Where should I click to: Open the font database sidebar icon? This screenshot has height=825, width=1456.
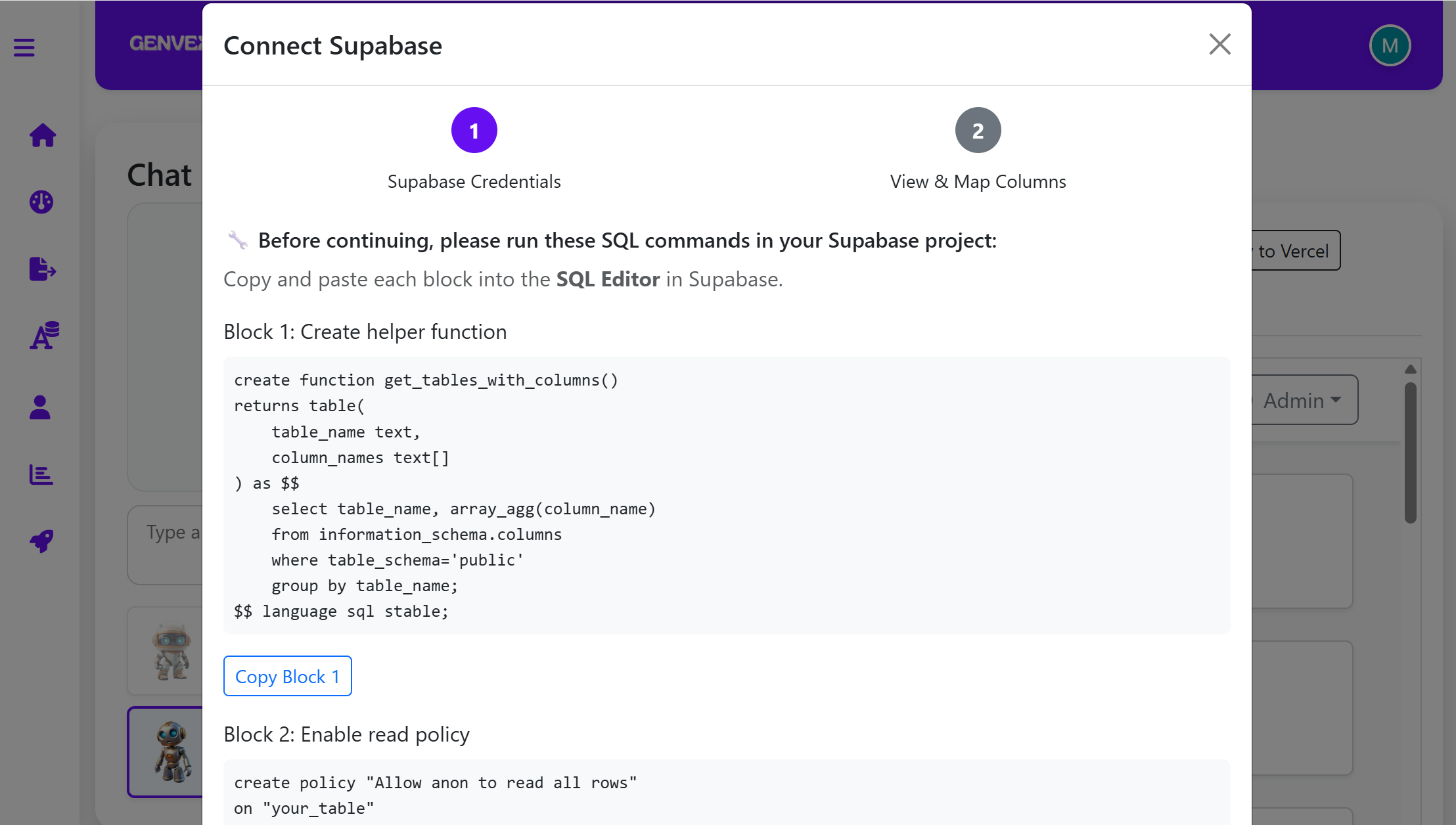click(x=44, y=336)
